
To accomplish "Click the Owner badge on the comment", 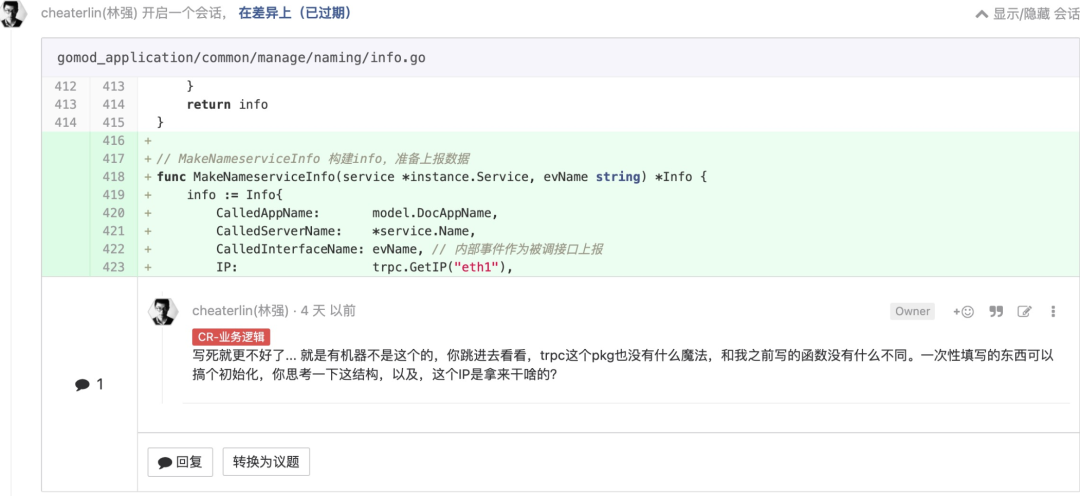I will (912, 311).
